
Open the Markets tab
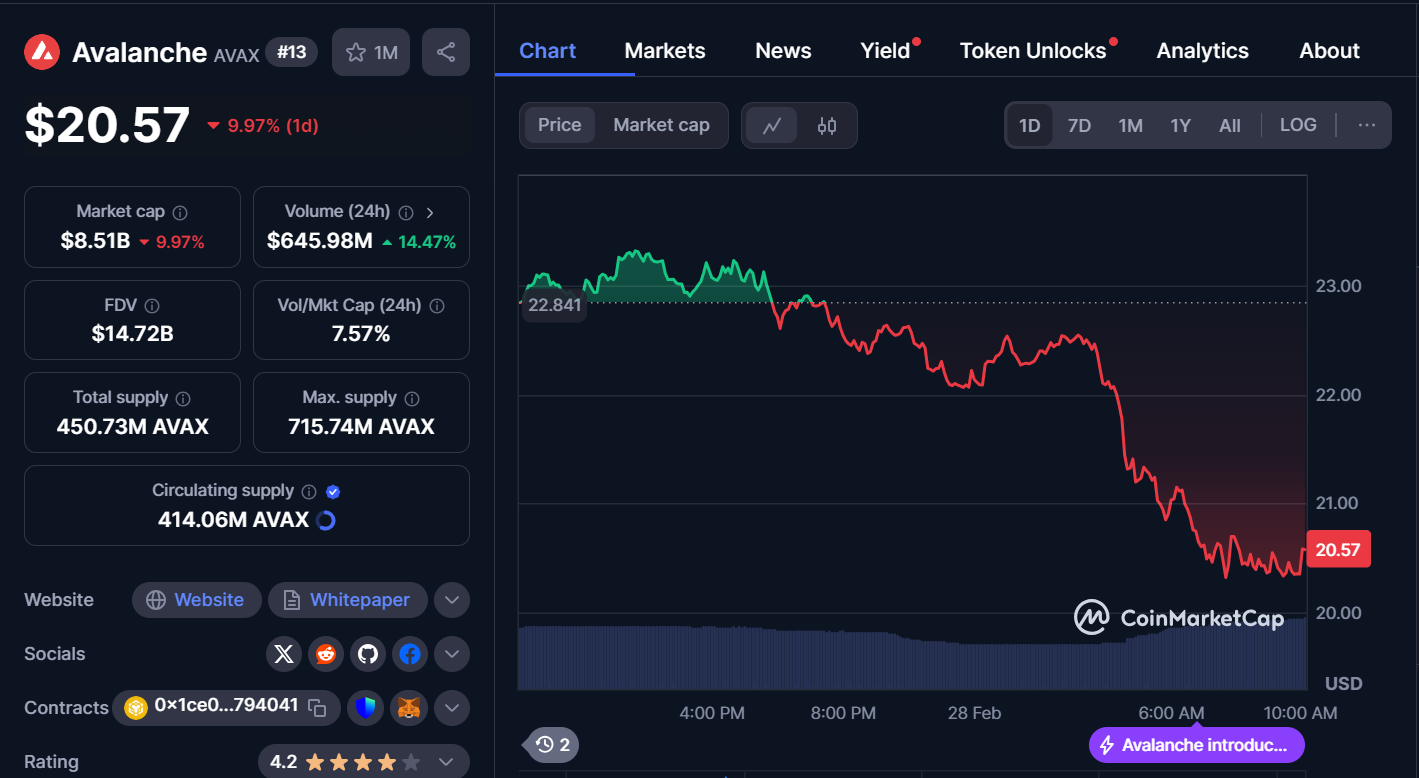665,50
